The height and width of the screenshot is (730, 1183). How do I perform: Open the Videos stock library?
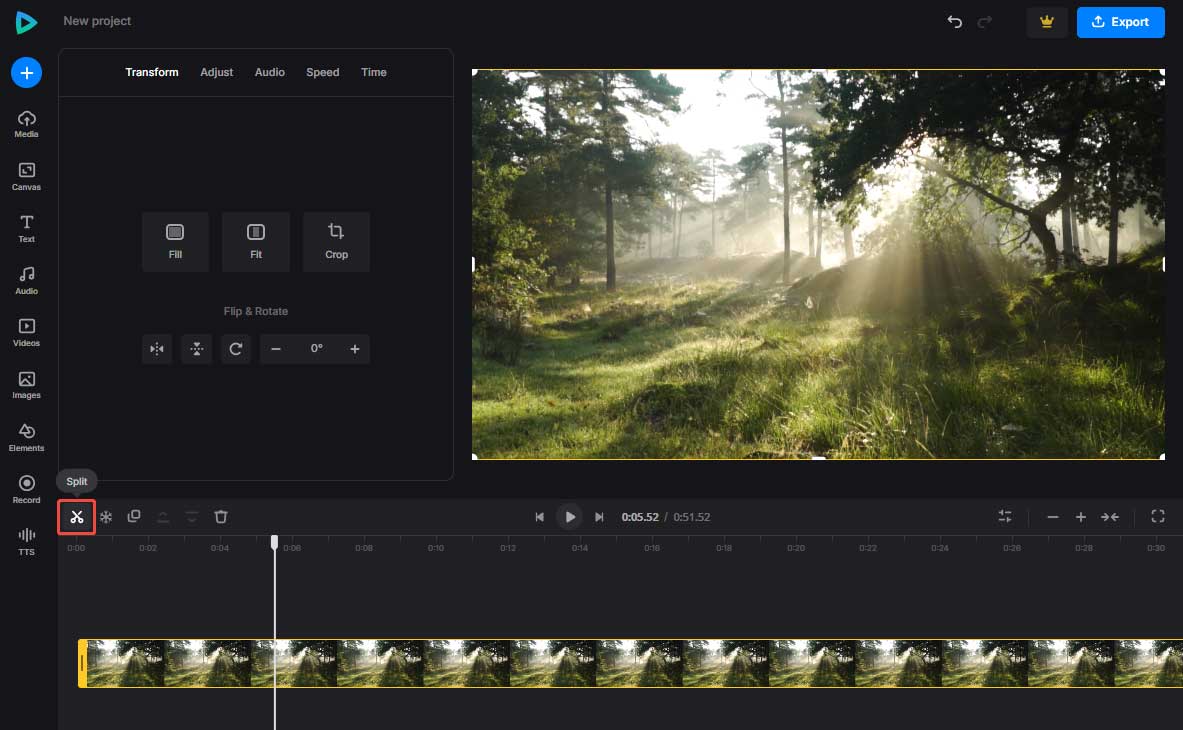26,333
